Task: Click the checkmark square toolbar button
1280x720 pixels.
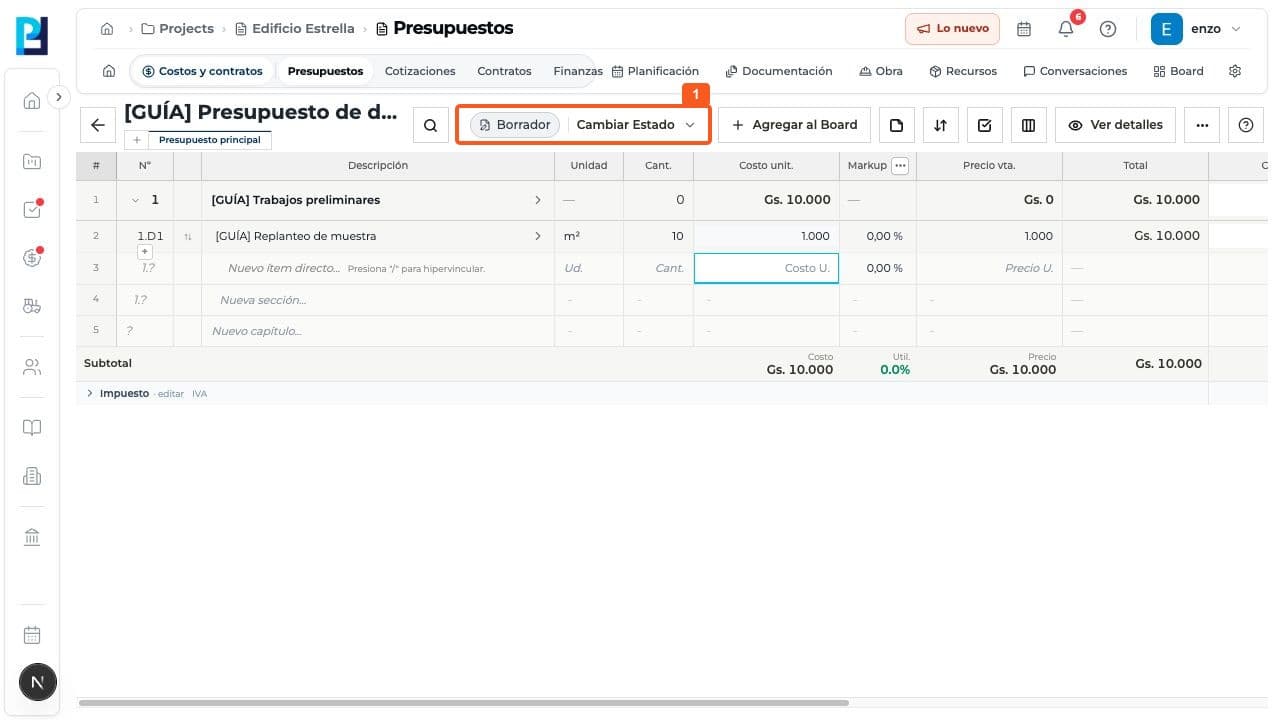Action: (985, 125)
